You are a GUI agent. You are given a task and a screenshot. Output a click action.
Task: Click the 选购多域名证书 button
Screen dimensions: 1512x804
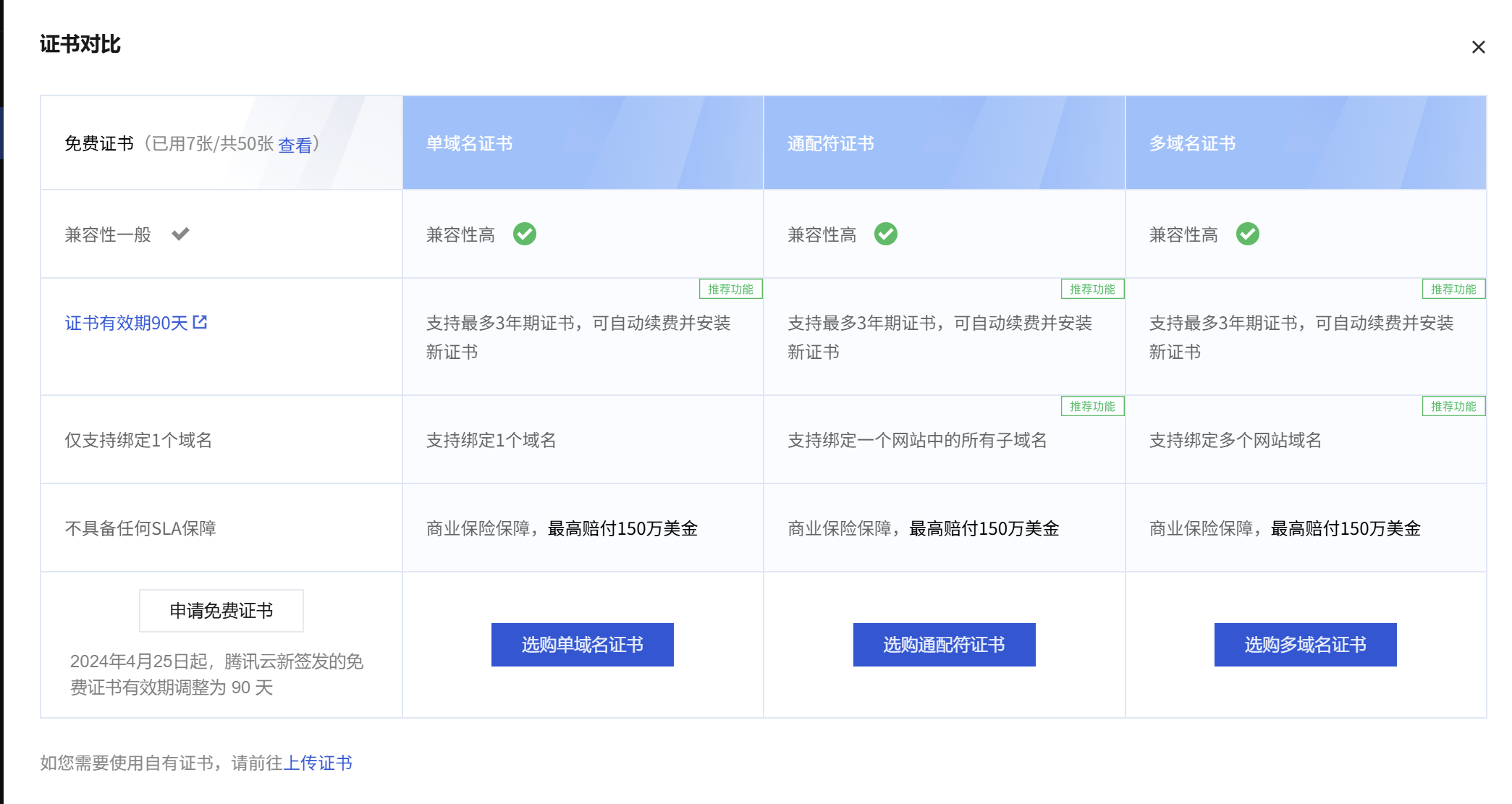tap(1305, 644)
